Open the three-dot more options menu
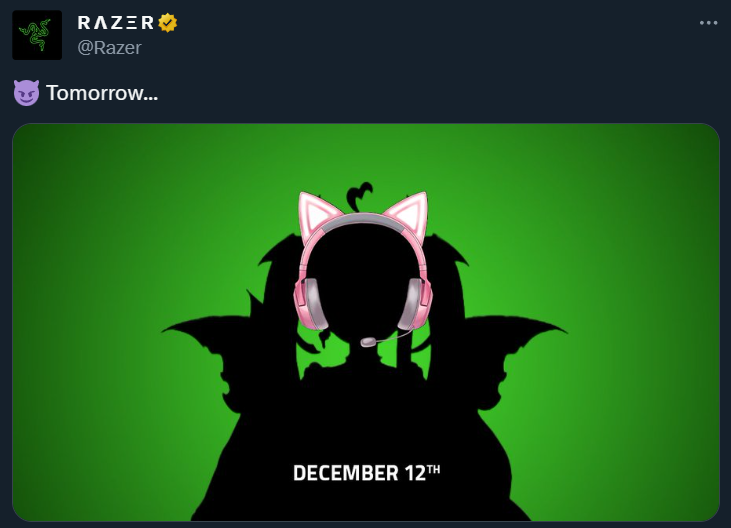 (708, 23)
